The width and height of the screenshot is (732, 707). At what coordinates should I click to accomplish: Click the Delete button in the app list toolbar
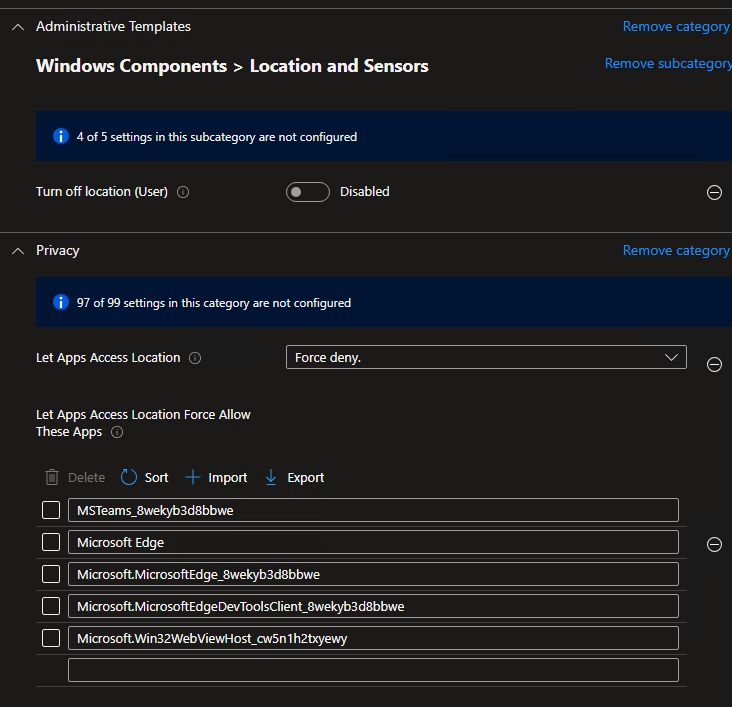75,478
